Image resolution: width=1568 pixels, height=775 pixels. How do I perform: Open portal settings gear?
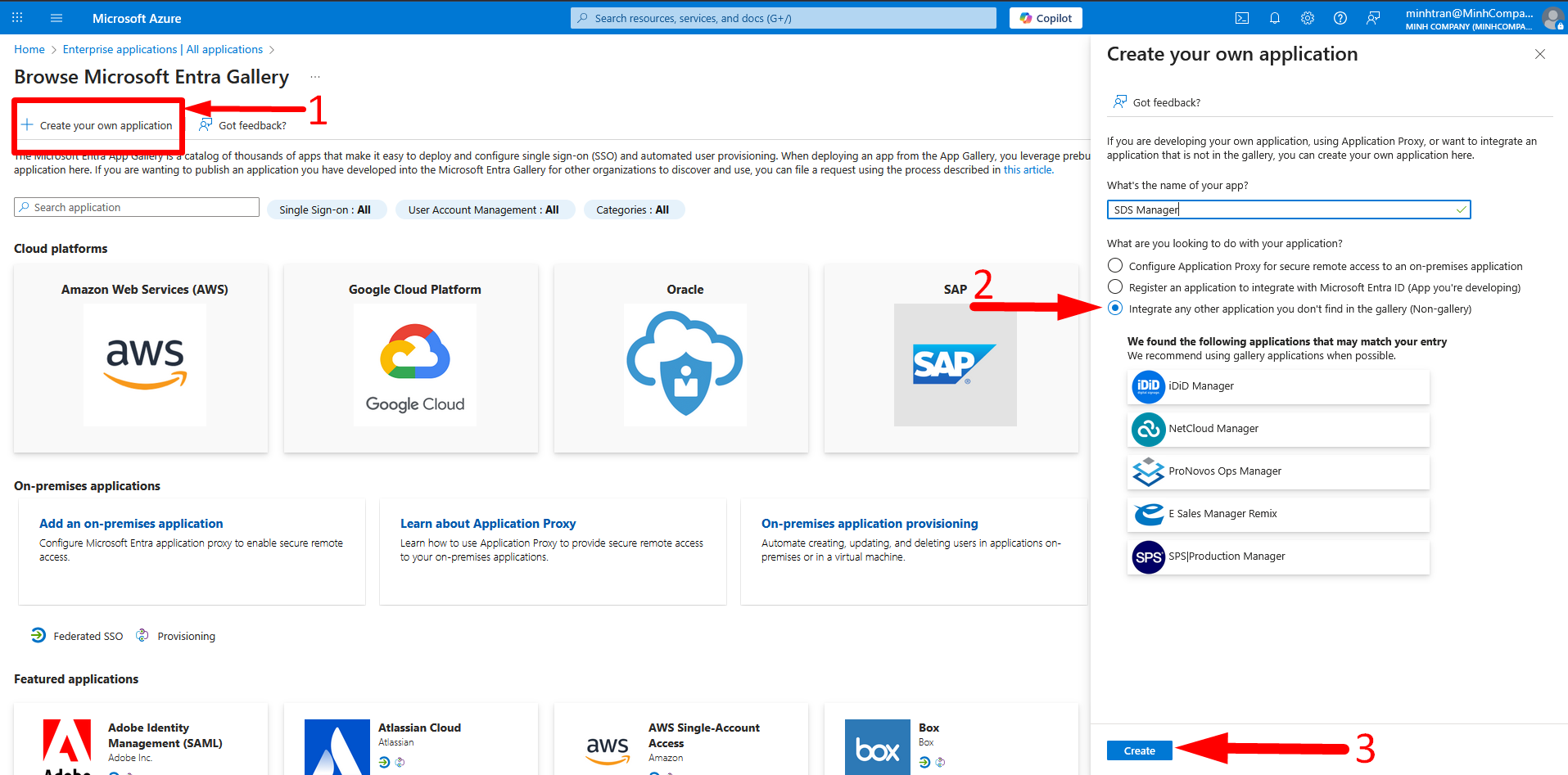(1308, 18)
